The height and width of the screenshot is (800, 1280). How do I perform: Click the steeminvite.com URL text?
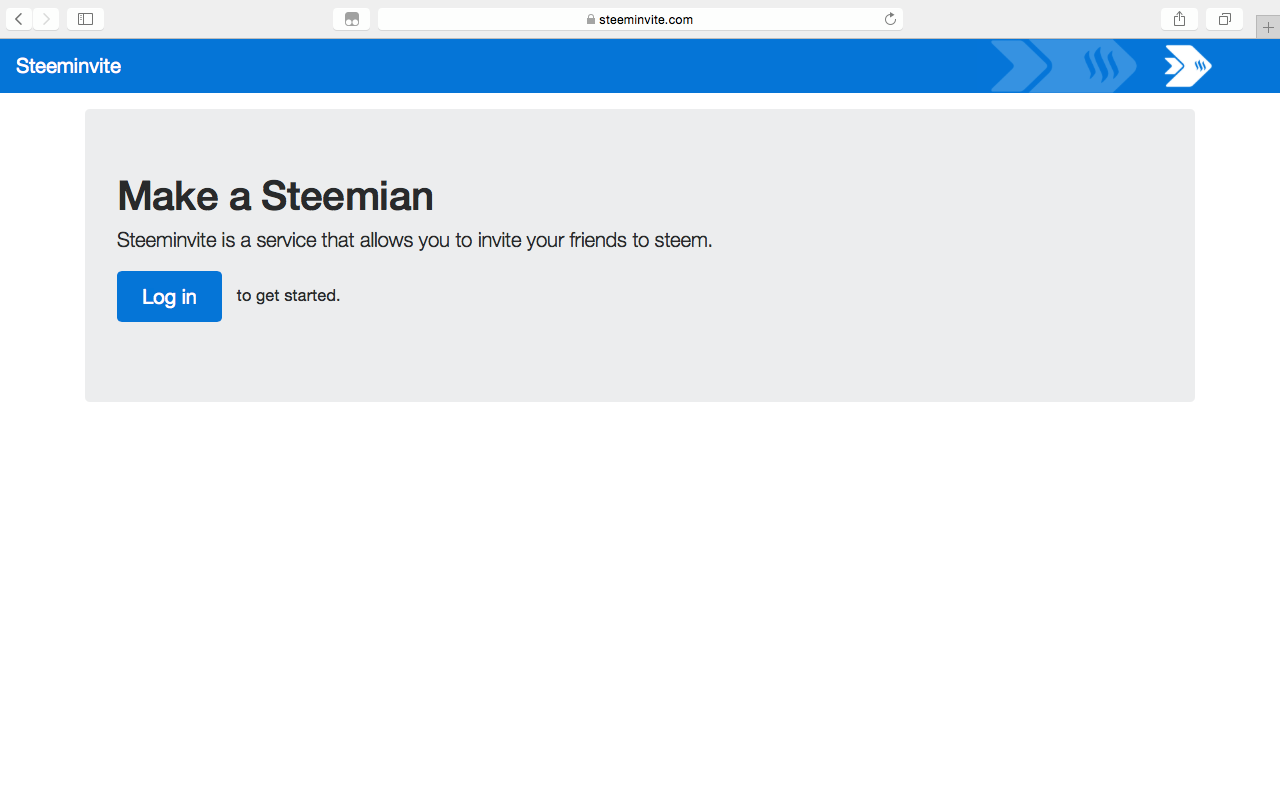pos(645,19)
